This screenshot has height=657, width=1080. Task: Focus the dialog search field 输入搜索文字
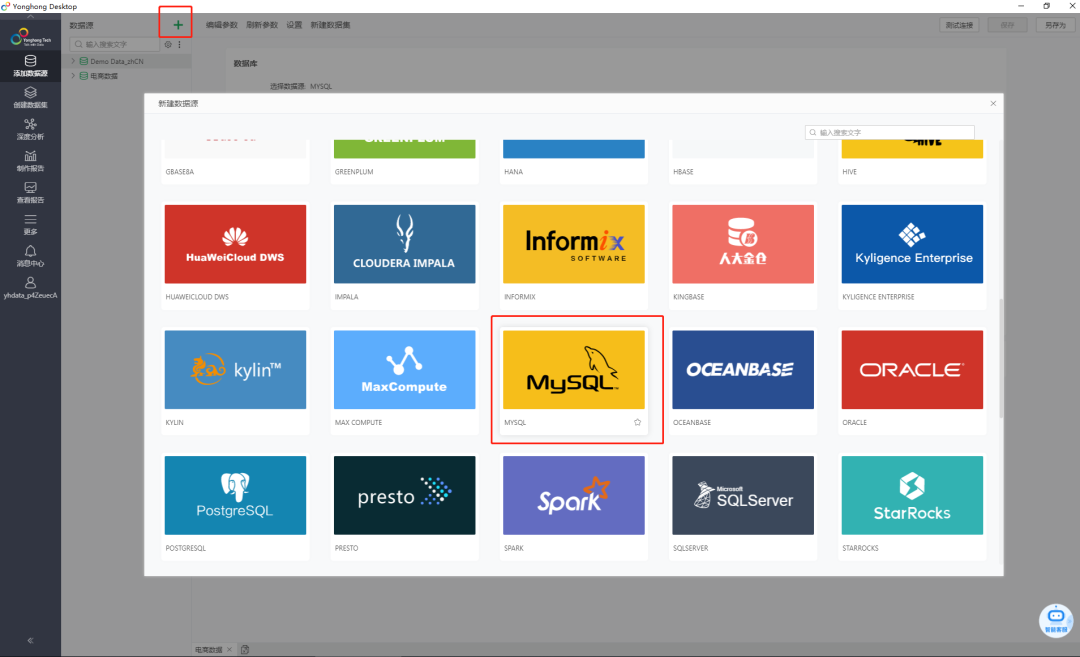890,132
